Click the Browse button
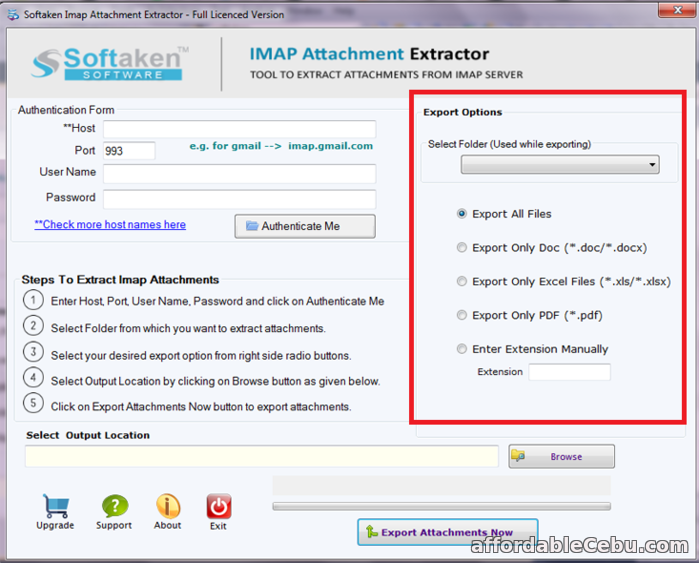Viewport: 699px width, 563px height. click(562, 456)
